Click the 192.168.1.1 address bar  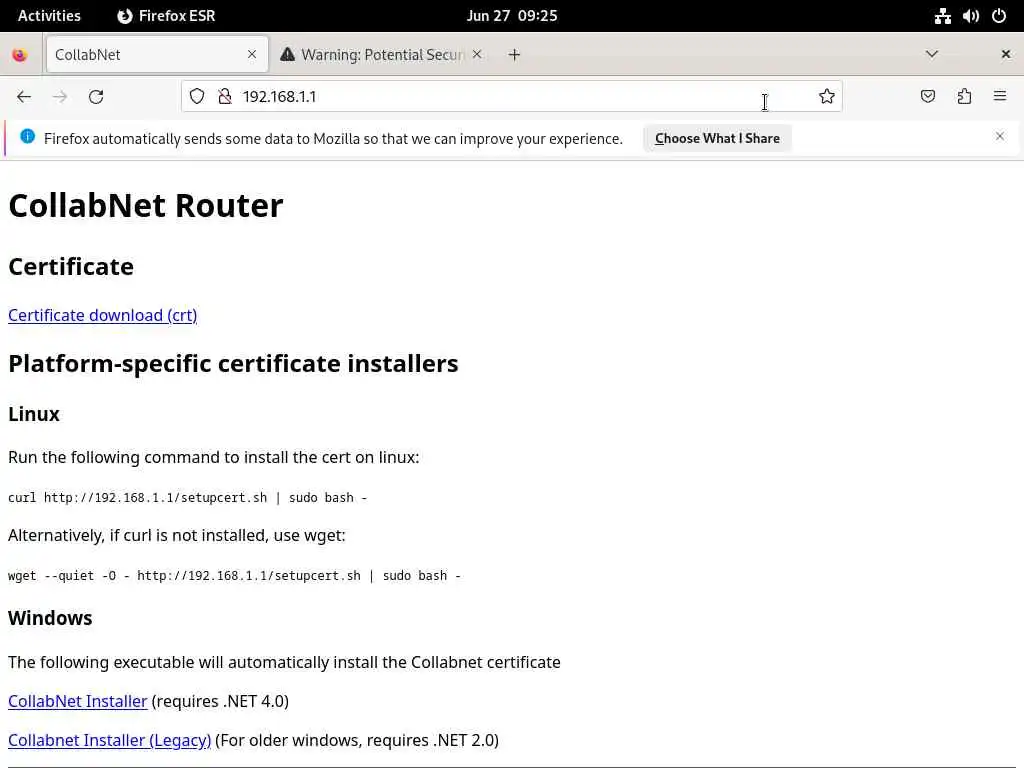tap(512, 97)
